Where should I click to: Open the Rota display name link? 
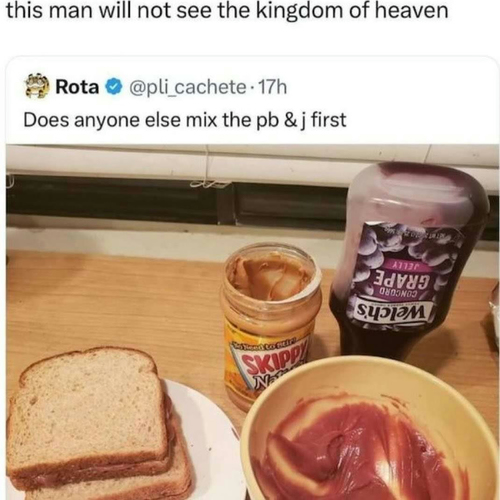[x=77, y=87]
